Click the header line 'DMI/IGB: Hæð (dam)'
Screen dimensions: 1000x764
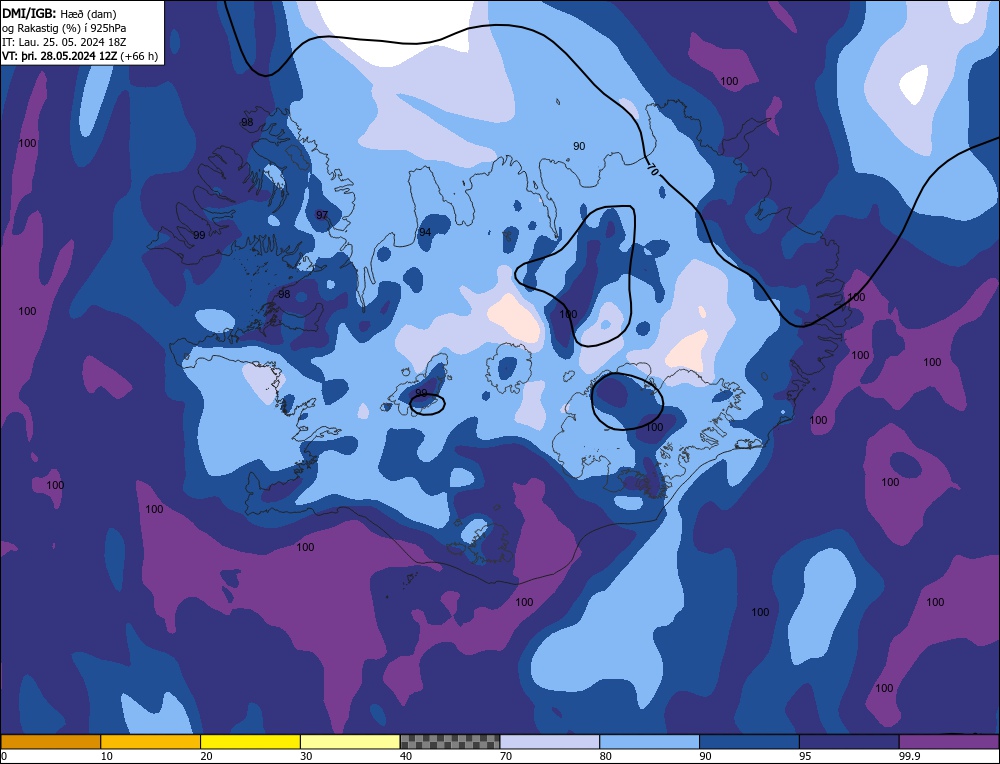pos(59,13)
